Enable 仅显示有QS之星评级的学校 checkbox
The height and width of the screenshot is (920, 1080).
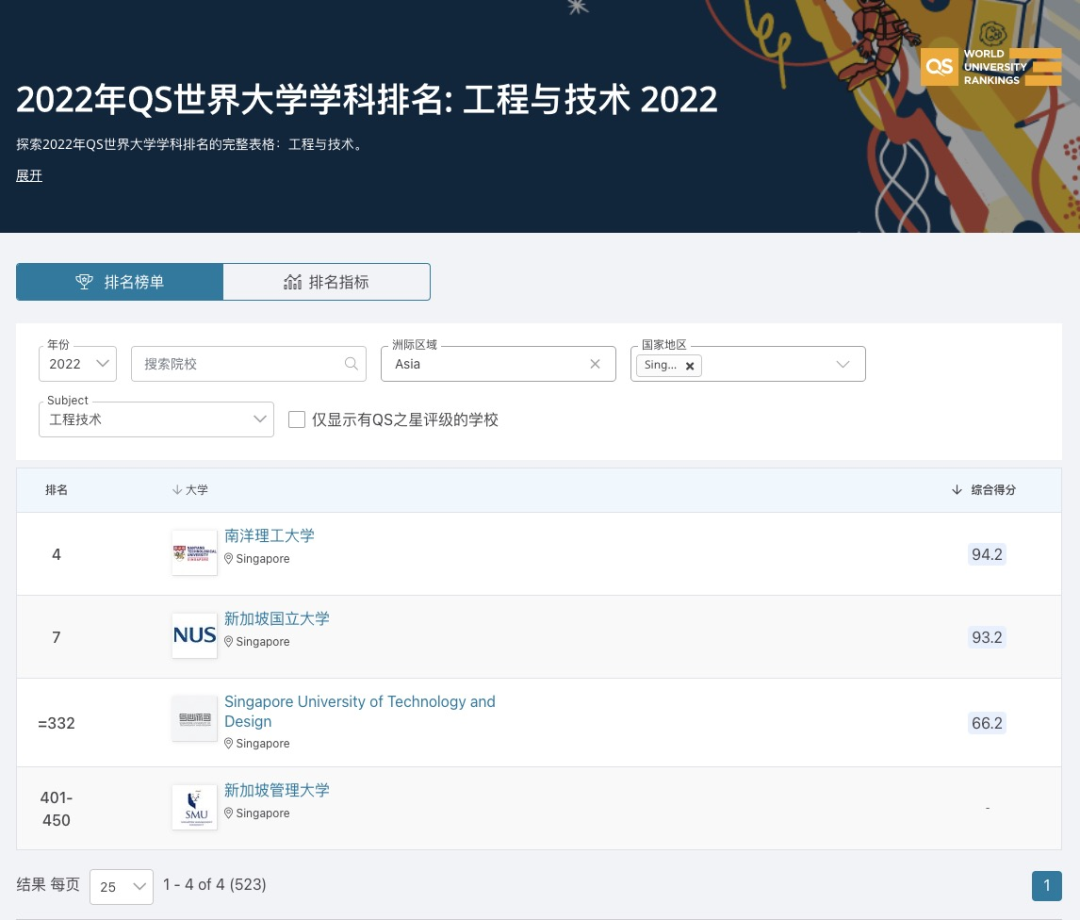coord(297,419)
